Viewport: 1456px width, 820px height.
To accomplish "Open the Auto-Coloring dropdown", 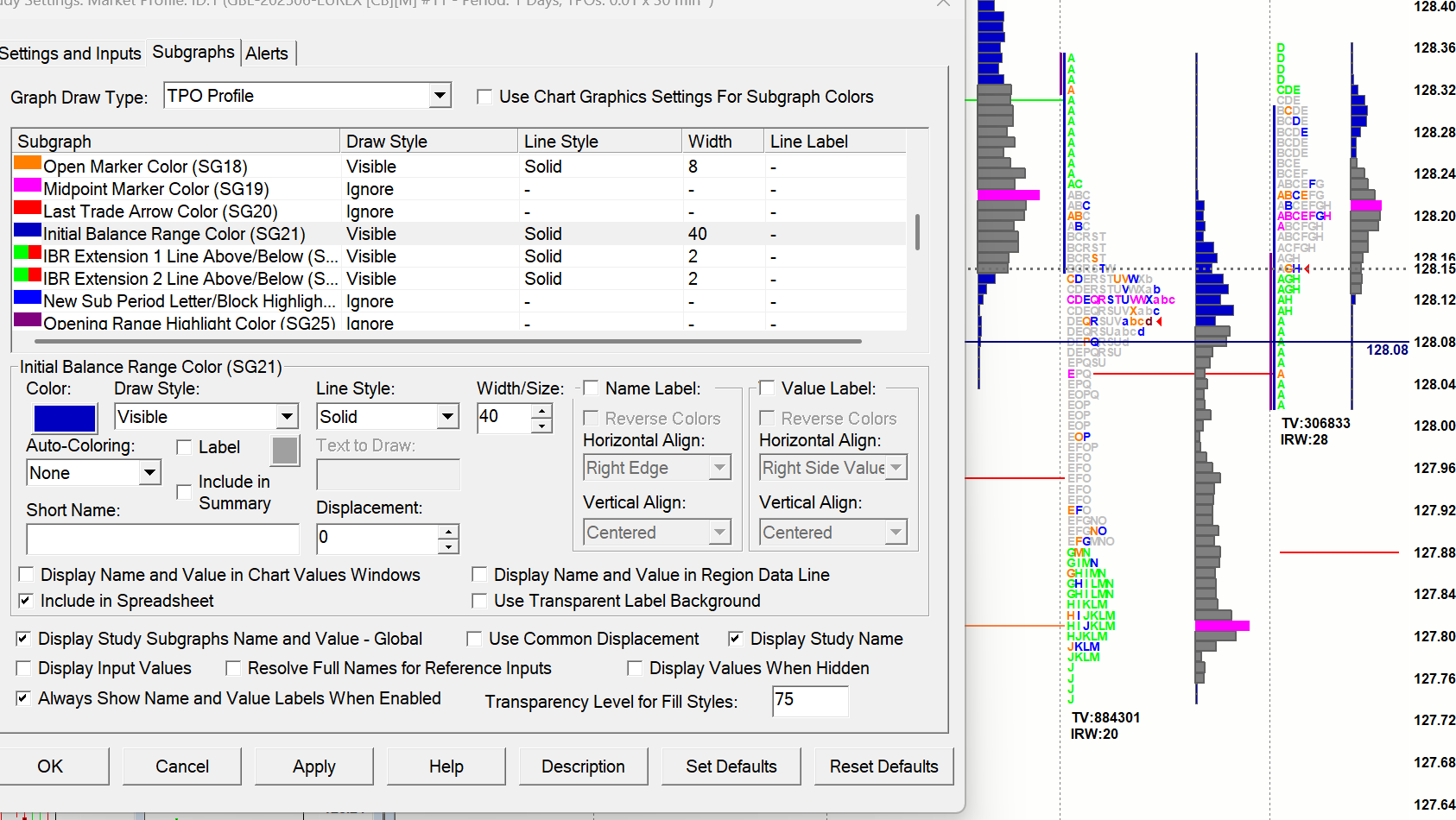I will click(x=149, y=472).
